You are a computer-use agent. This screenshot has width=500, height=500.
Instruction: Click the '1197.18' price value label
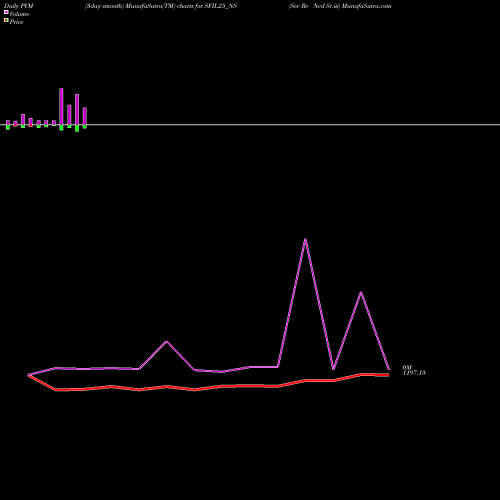[x=414, y=373]
